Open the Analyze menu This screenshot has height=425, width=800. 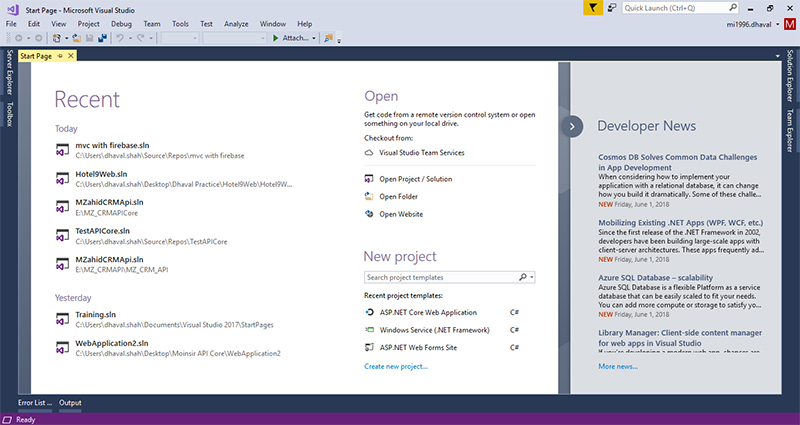pos(237,22)
